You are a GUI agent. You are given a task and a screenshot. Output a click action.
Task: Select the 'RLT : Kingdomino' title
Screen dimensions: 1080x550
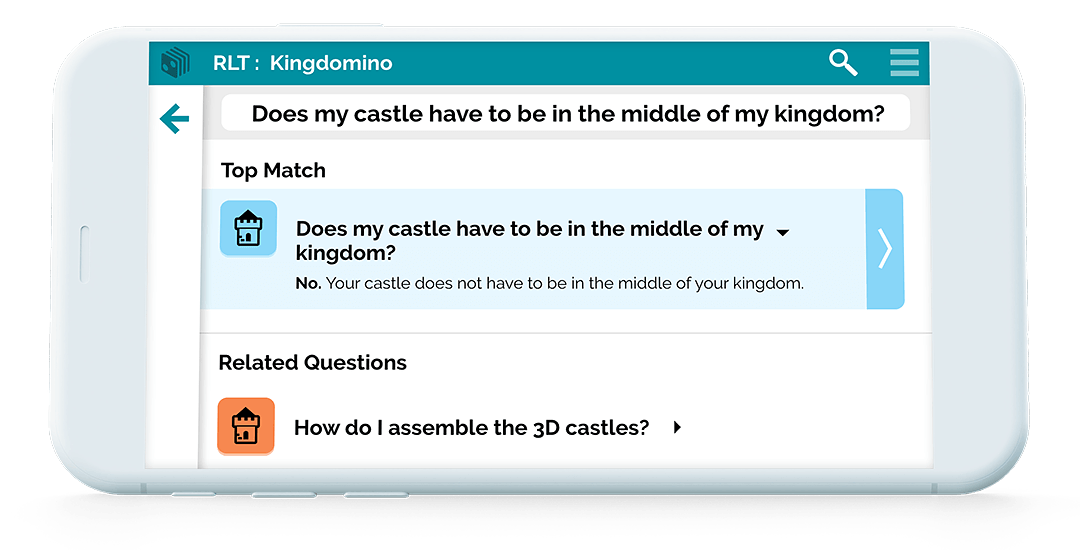[302, 63]
